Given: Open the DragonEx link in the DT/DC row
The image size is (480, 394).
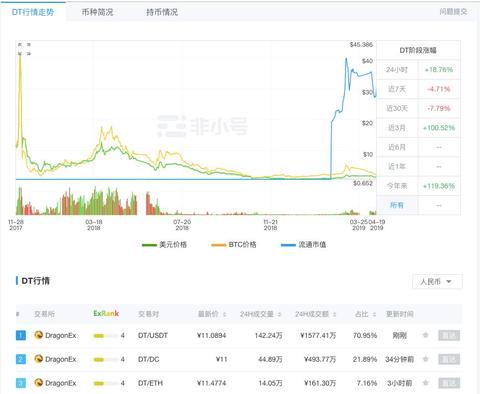Looking at the screenshot, I should 61,359.
